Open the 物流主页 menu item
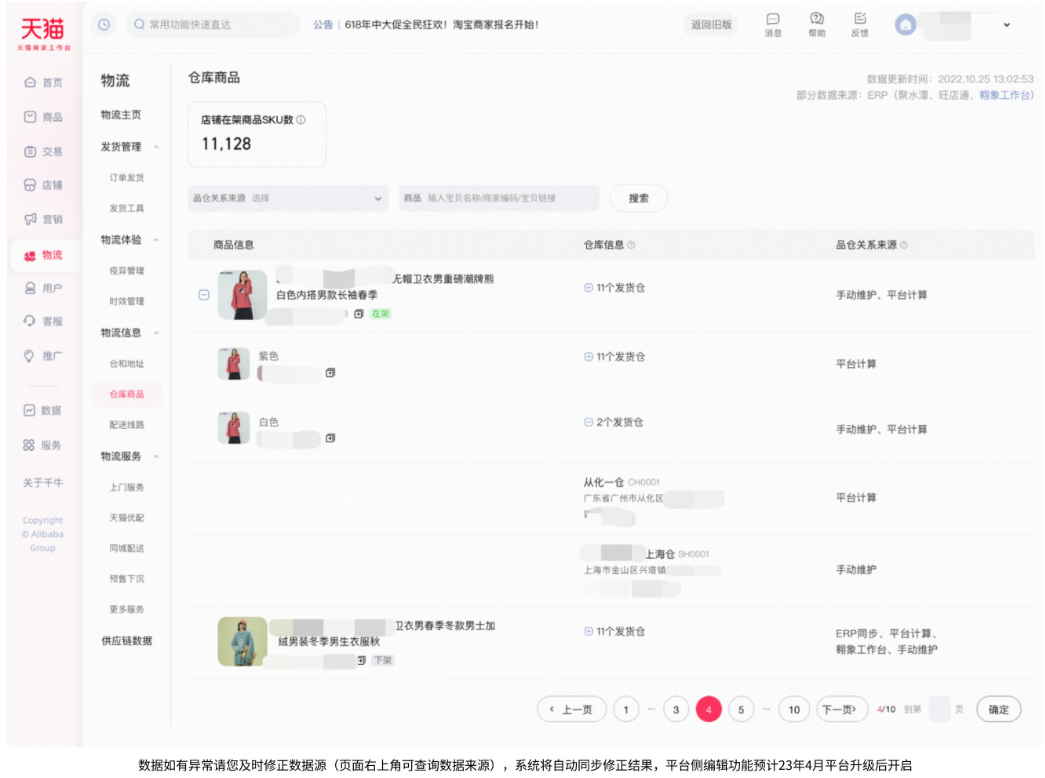This screenshot has width=1045, height=778. tap(122, 114)
